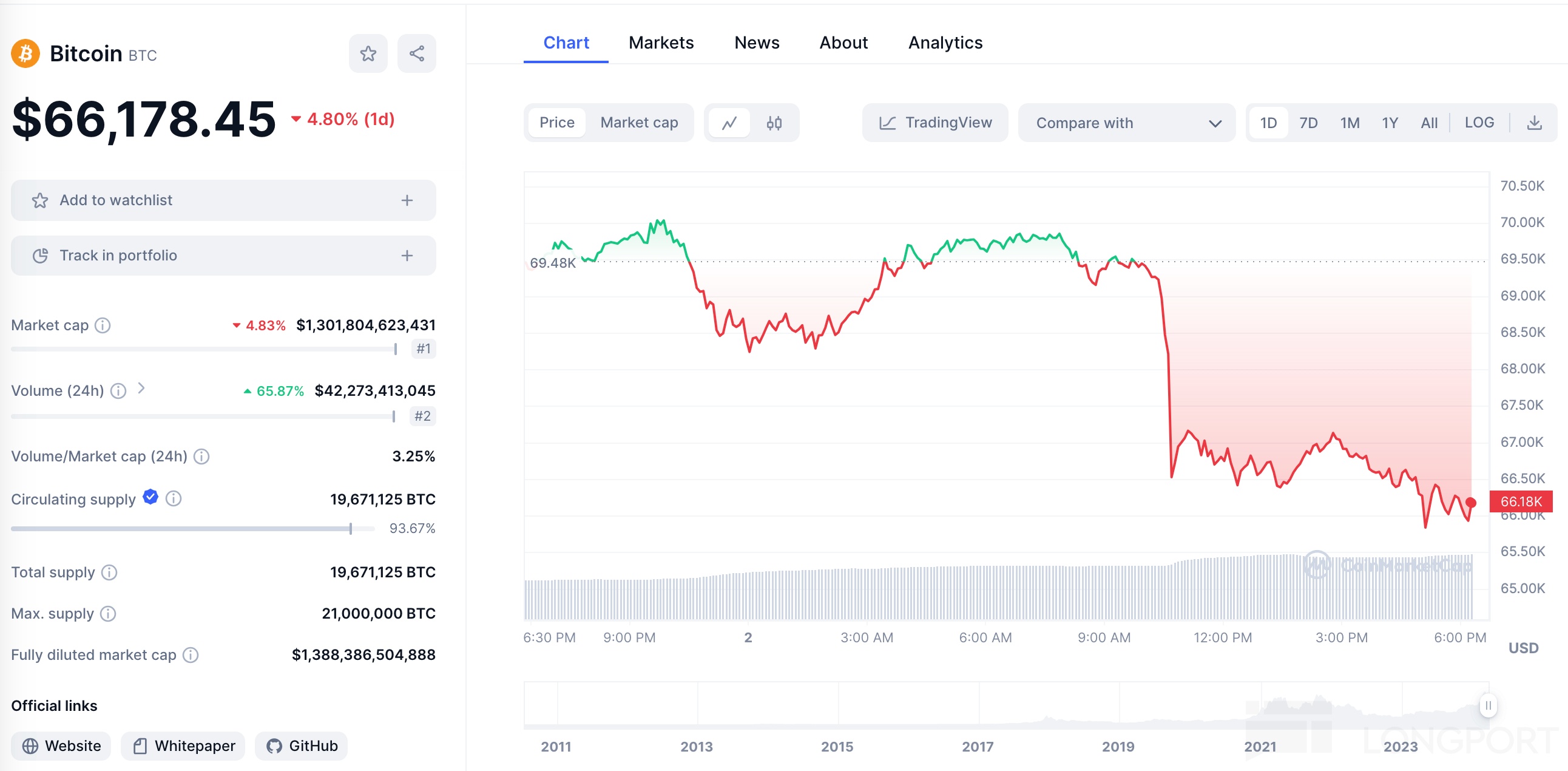Click info icon beside Max. supply

(108, 613)
